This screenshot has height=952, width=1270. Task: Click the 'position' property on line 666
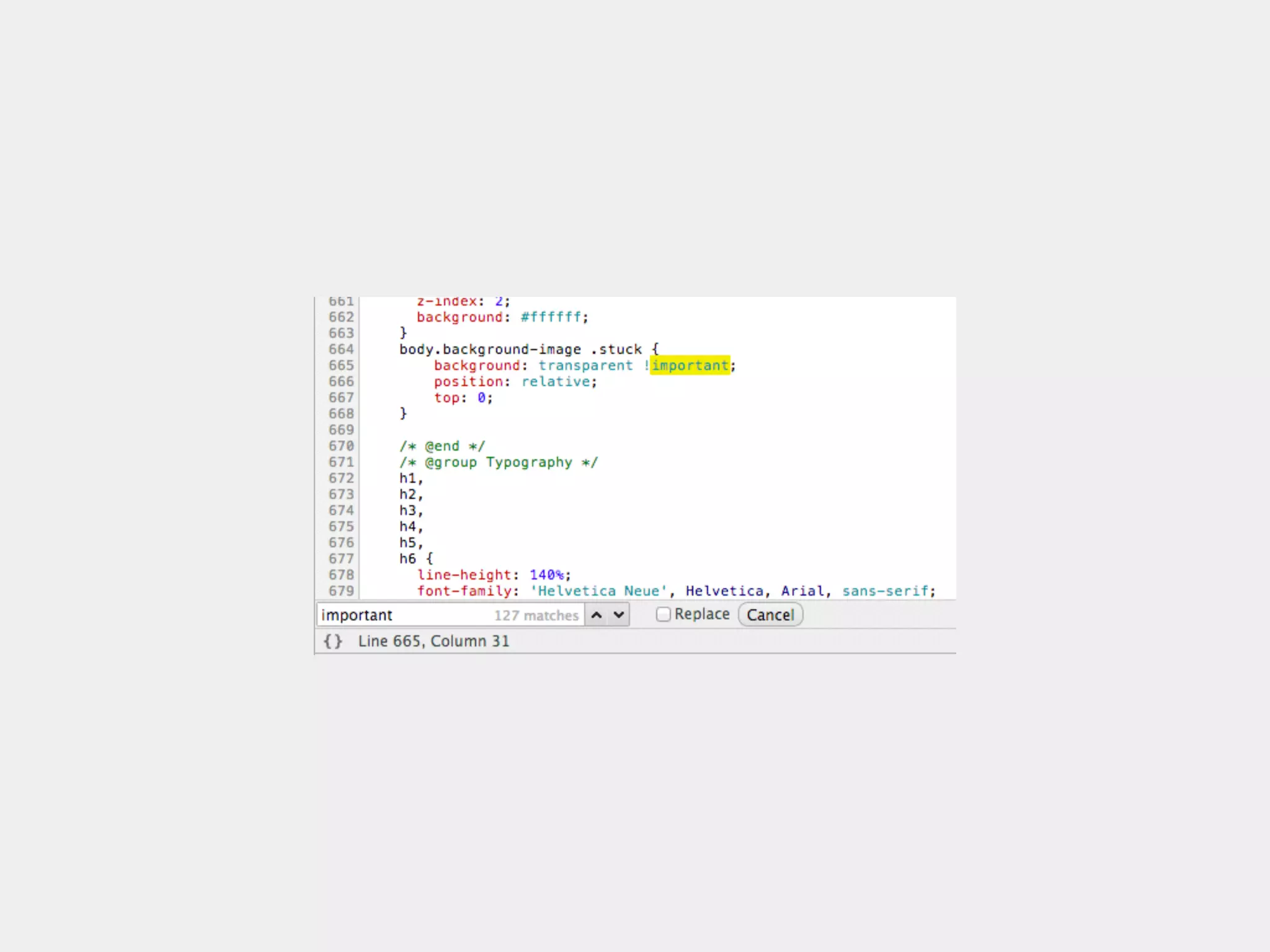468,382
